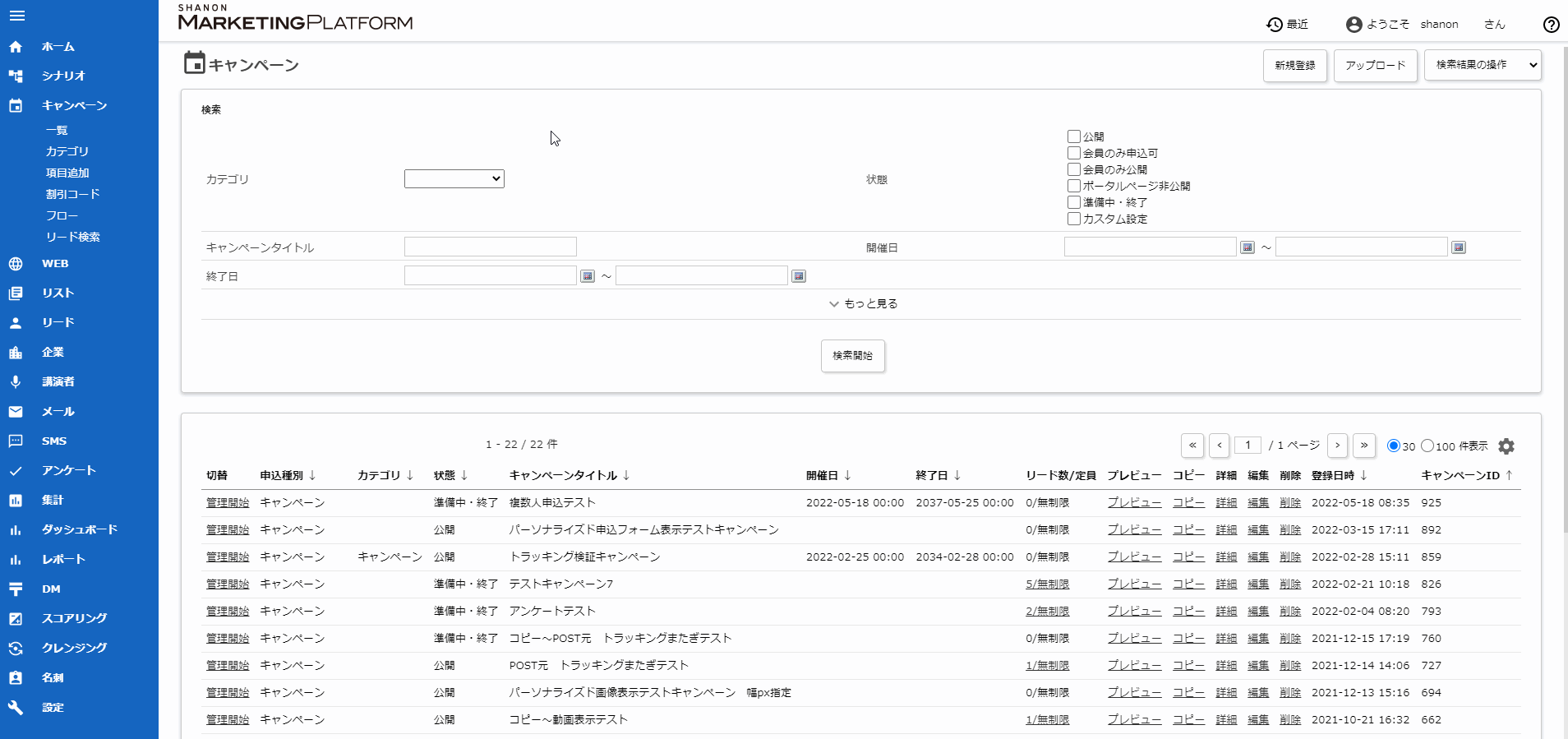This screenshot has height=739, width=1568.
Task: Click the 新規登録 button
Action: [1295, 66]
